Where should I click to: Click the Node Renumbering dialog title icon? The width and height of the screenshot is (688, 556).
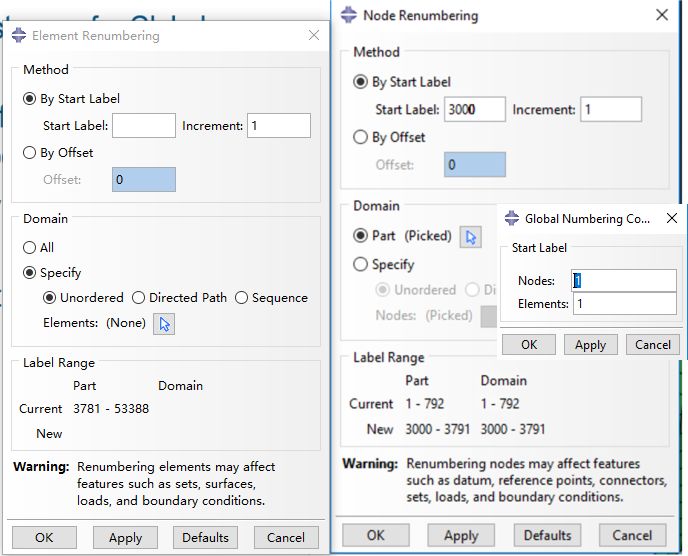click(x=349, y=15)
